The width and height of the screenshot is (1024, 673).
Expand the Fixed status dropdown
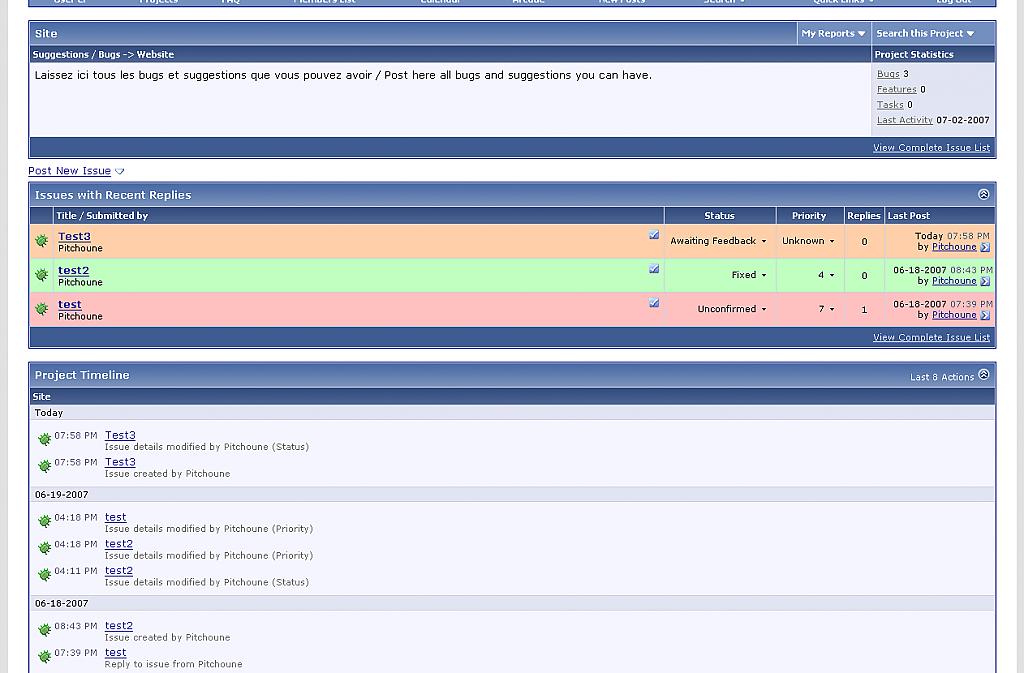[x=748, y=275]
